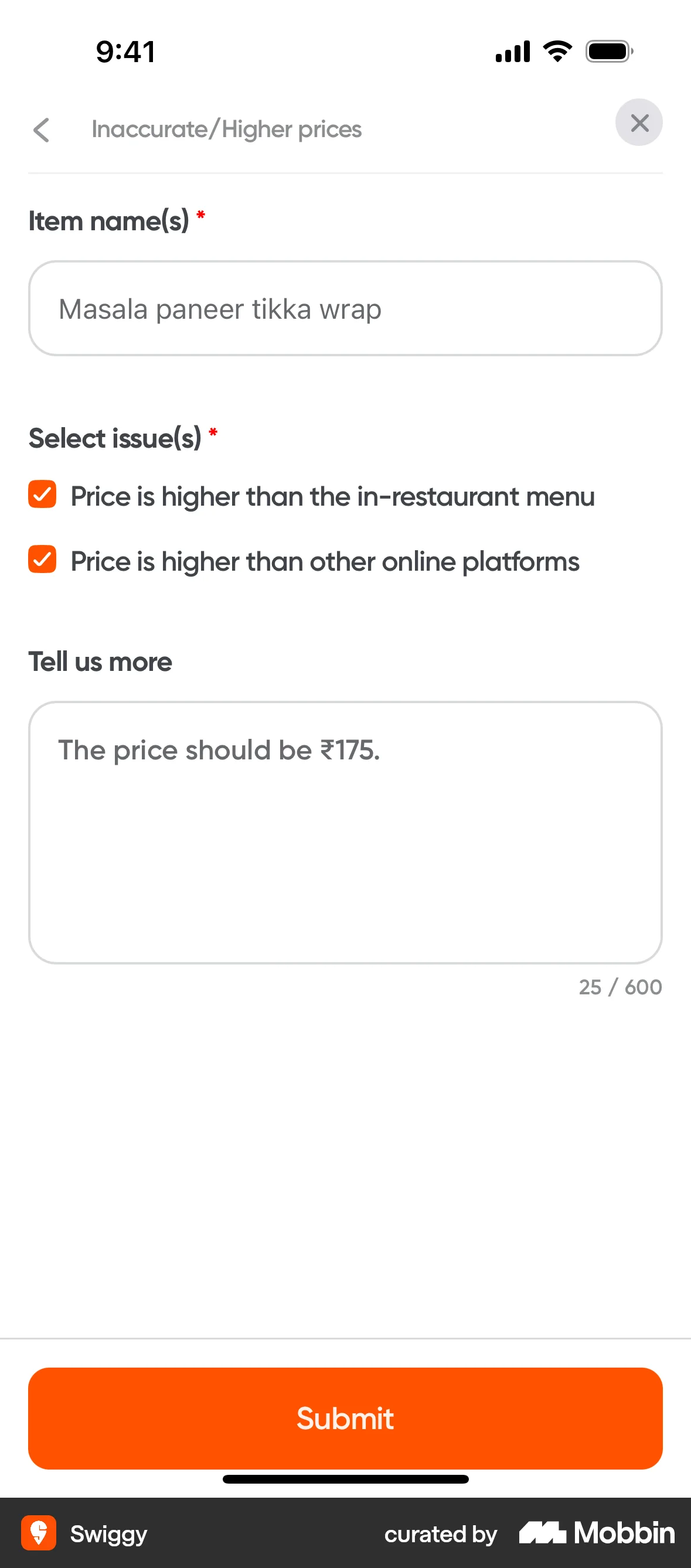
Task: Tap the clock showing 9:41
Action: pyautogui.click(x=125, y=52)
